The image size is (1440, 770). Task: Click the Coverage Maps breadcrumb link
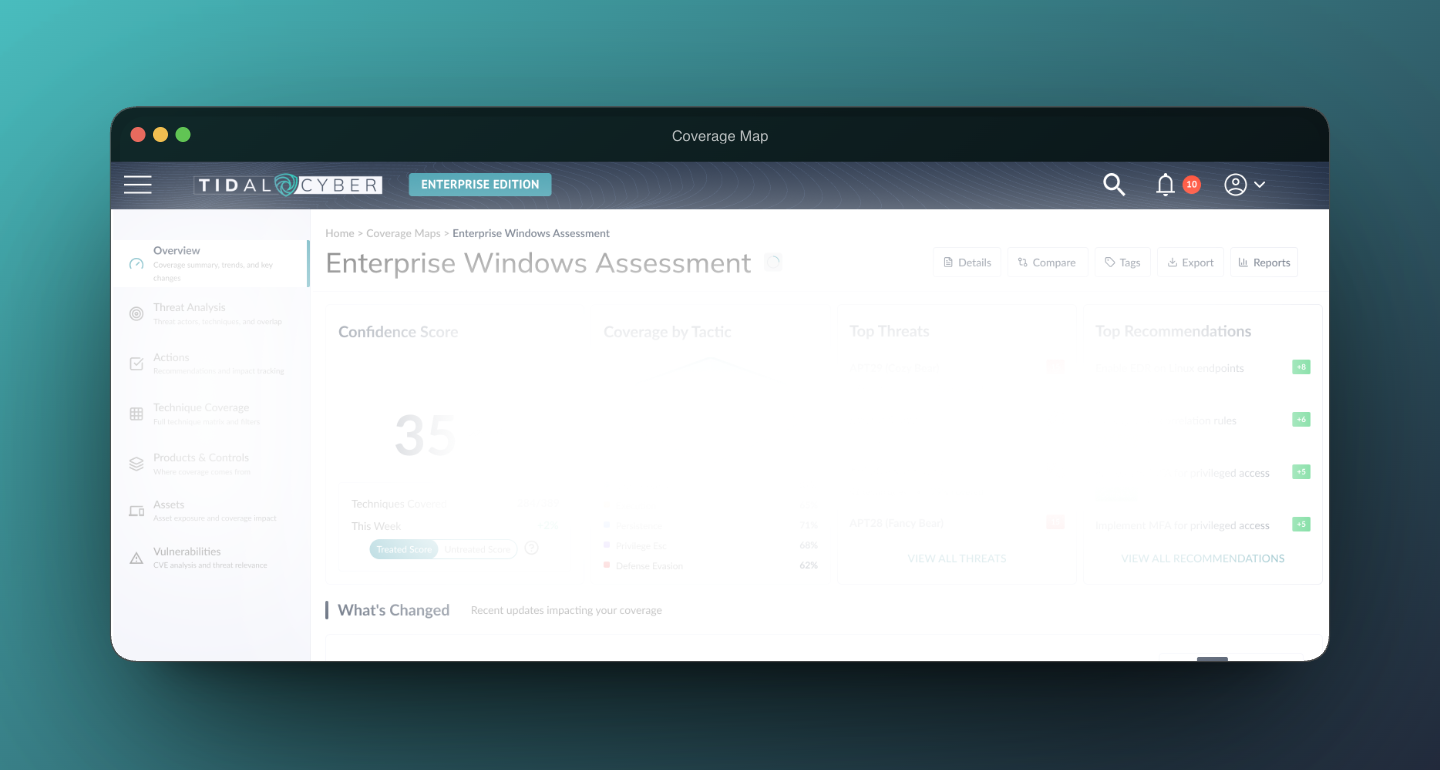(x=403, y=233)
